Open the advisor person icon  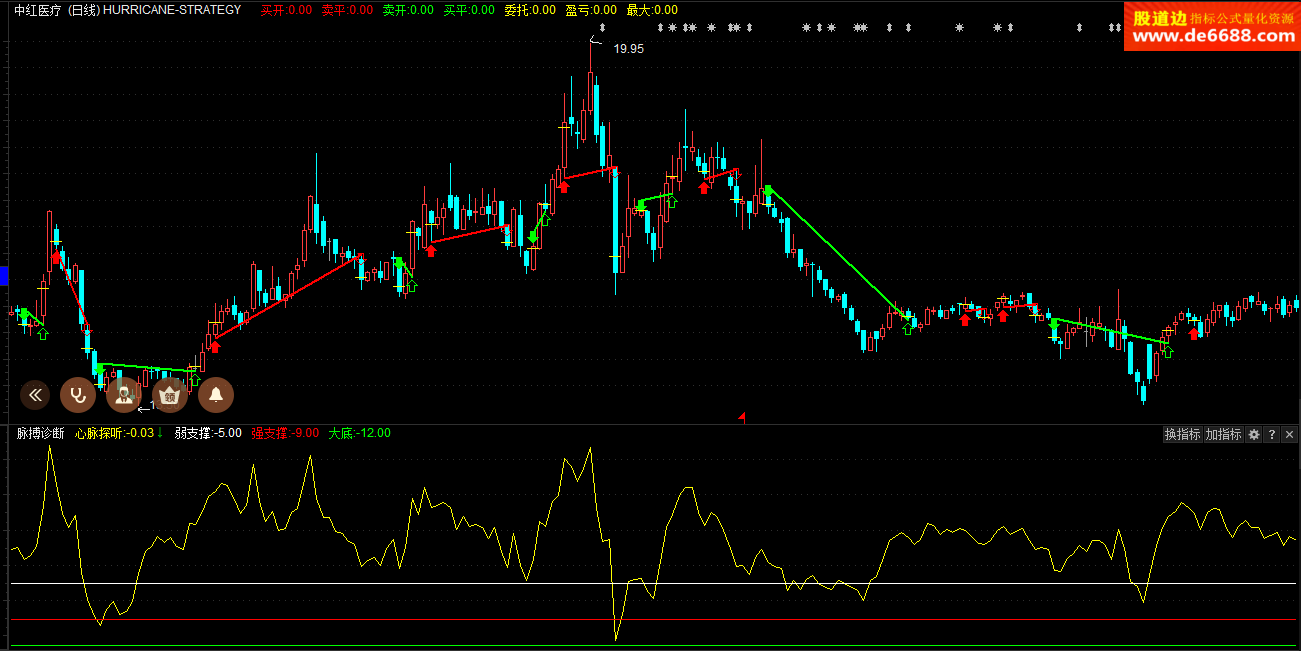[124, 395]
